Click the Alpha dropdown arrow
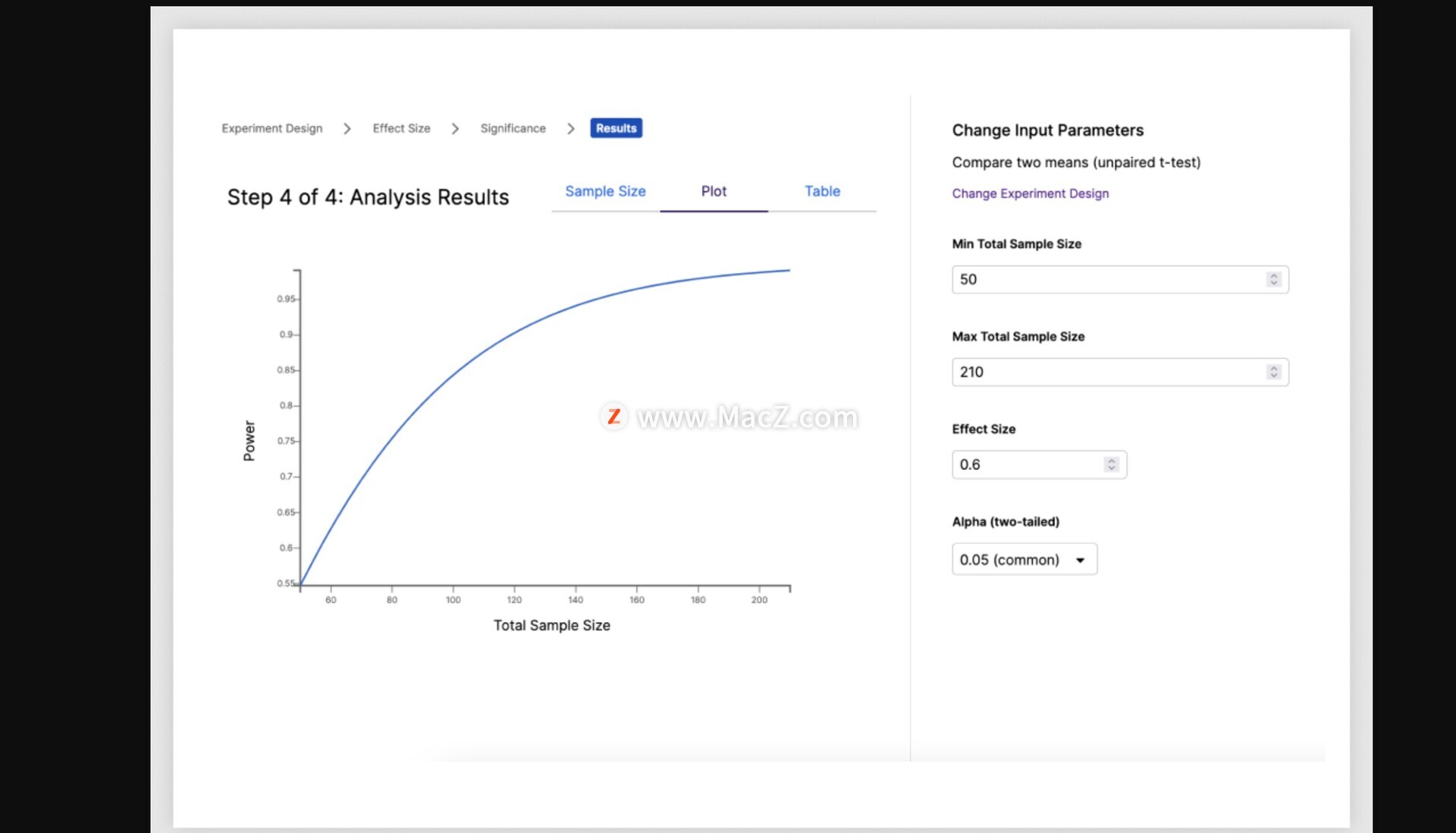Viewport: 1456px width, 833px height. [x=1080, y=561]
